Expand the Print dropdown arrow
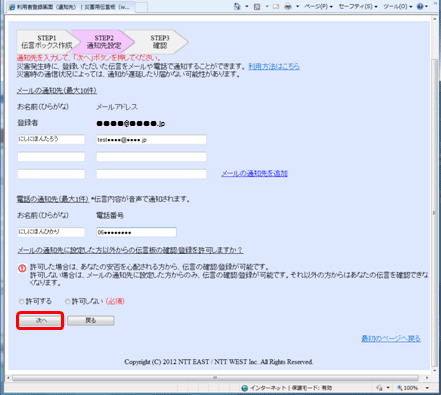The height and width of the screenshot is (395, 441). pyautogui.click(x=297, y=6)
